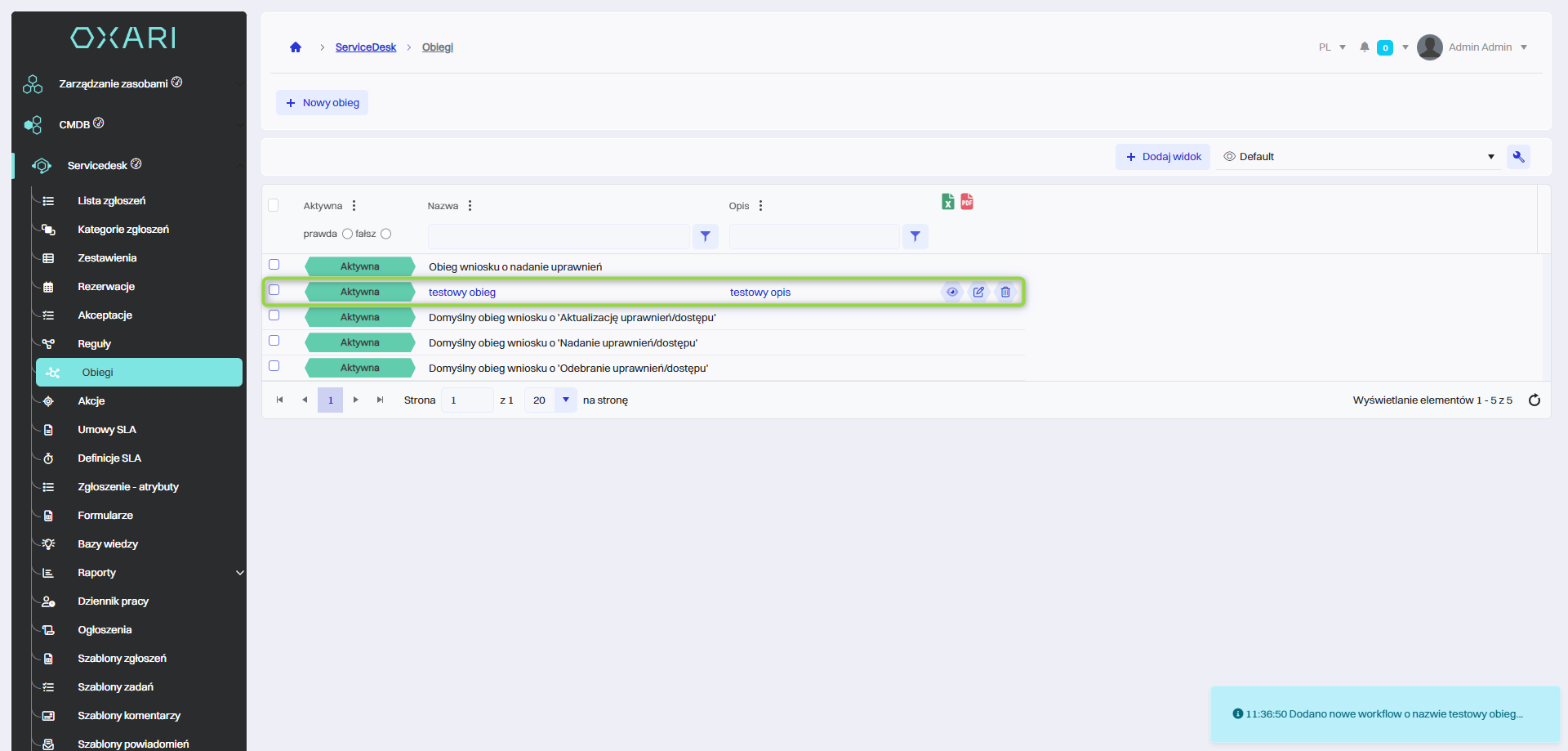This screenshot has width=1568, height=751.
Task: Delete testowy obieg using trash icon
Action: pyautogui.click(x=1005, y=293)
